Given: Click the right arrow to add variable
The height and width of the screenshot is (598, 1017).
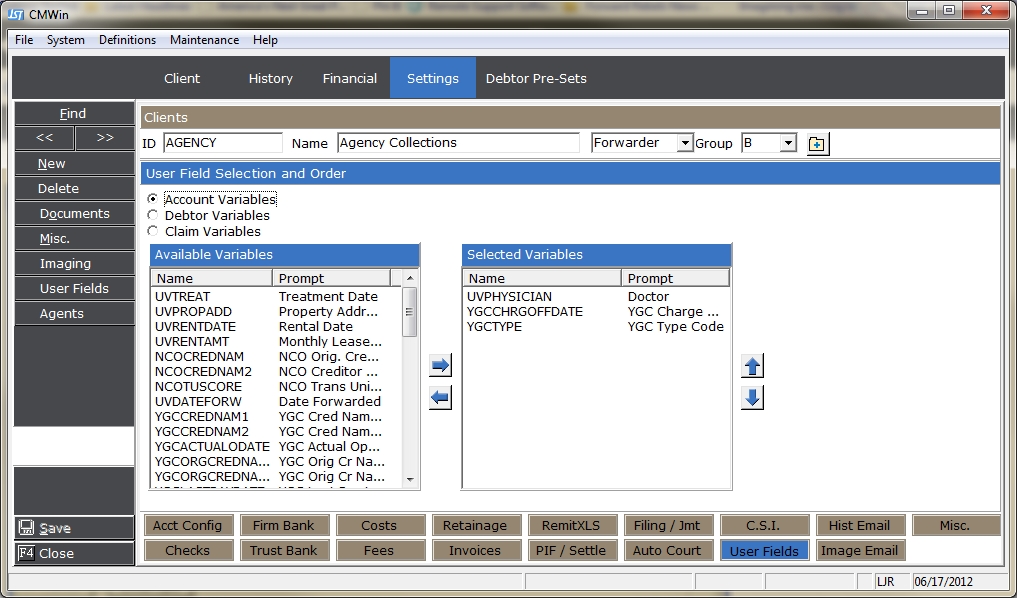Looking at the screenshot, I should [x=440, y=366].
